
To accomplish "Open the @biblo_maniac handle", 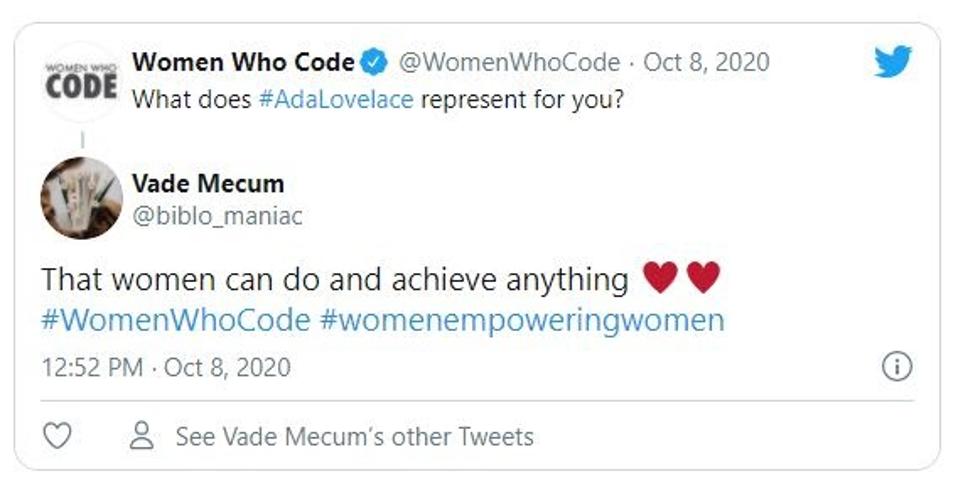I will coord(216,215).
